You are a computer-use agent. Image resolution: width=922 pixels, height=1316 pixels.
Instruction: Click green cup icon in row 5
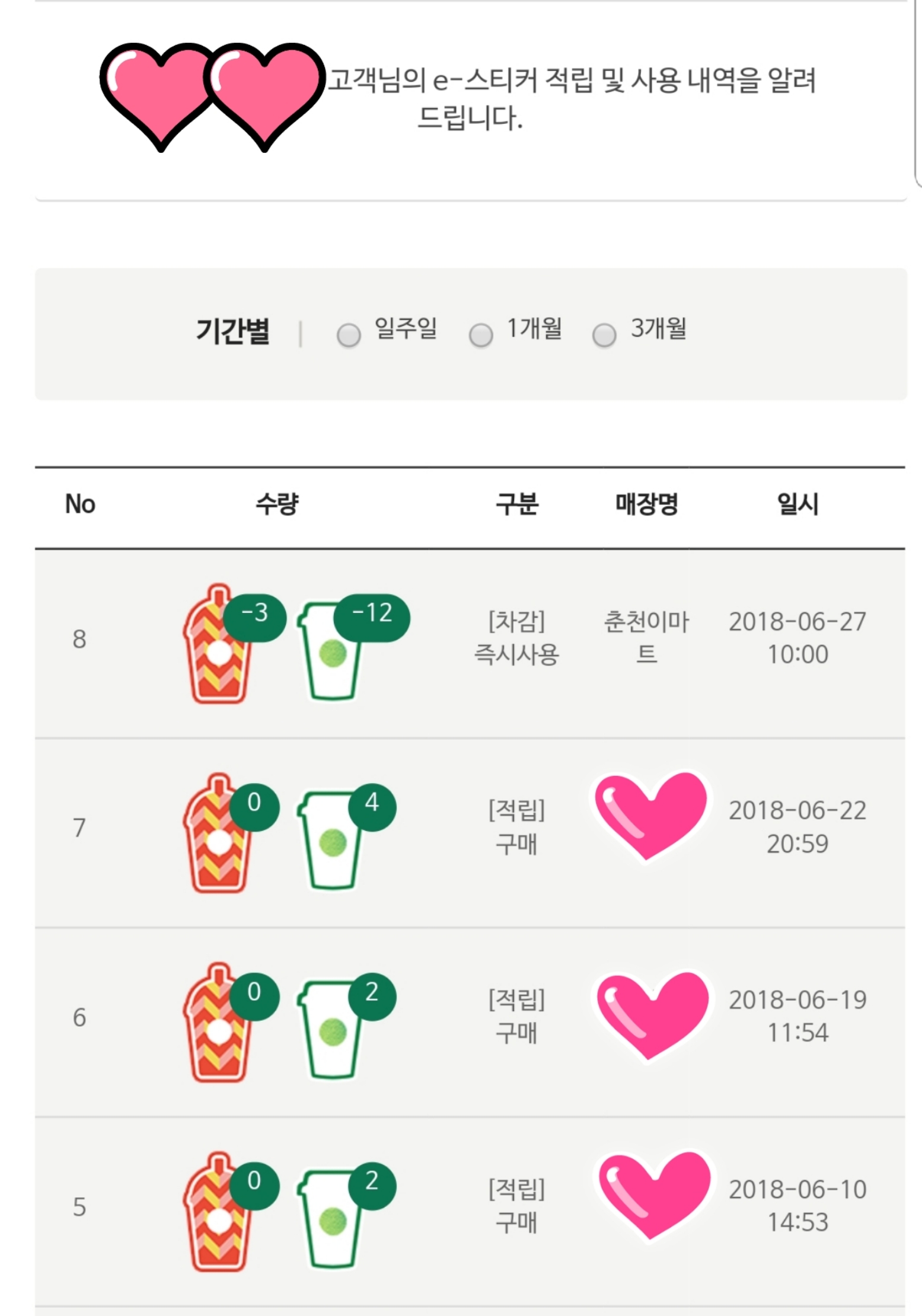coord(331,1218)
